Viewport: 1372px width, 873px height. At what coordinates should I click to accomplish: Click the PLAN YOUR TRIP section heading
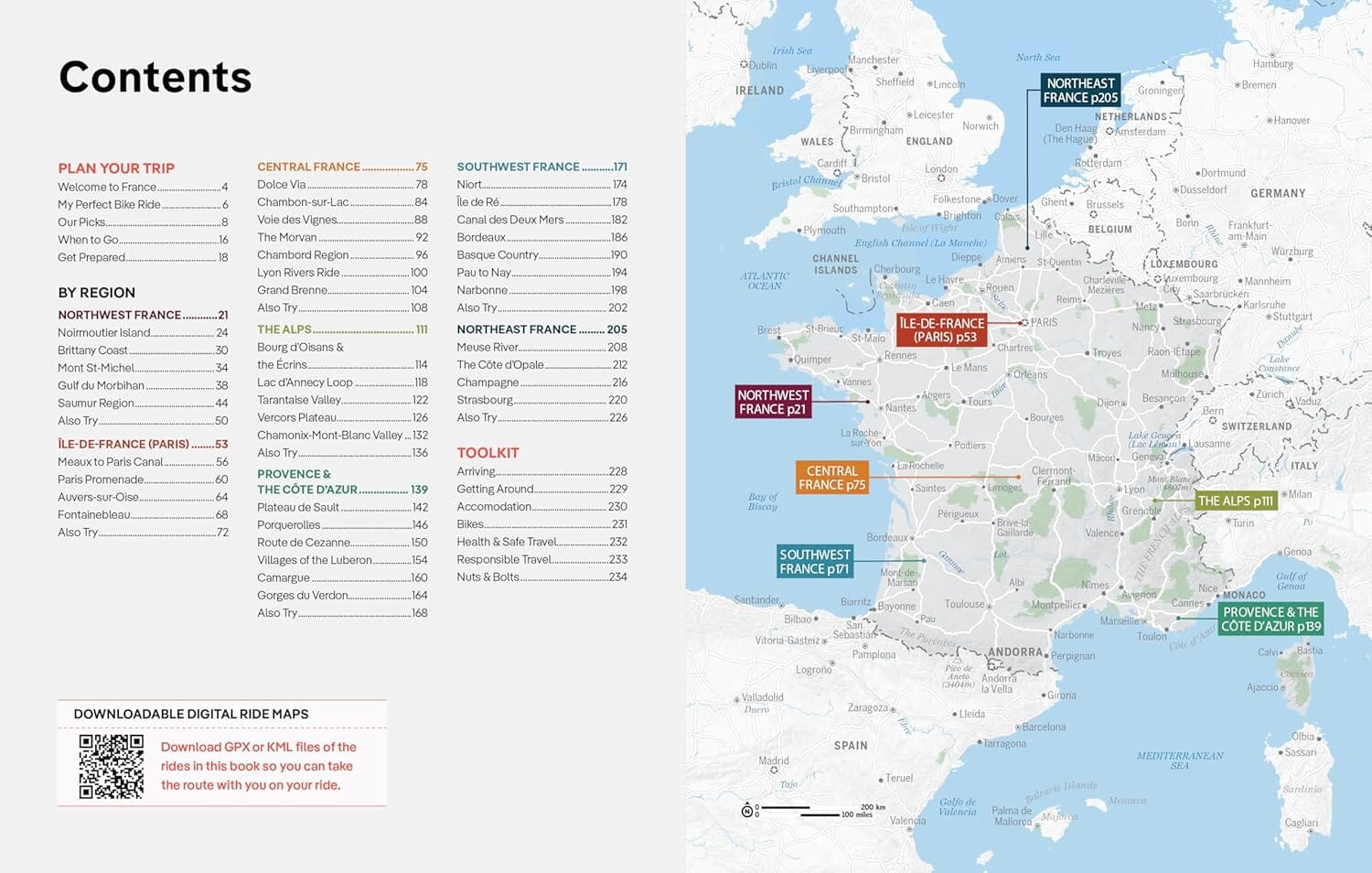coord(116,167)
